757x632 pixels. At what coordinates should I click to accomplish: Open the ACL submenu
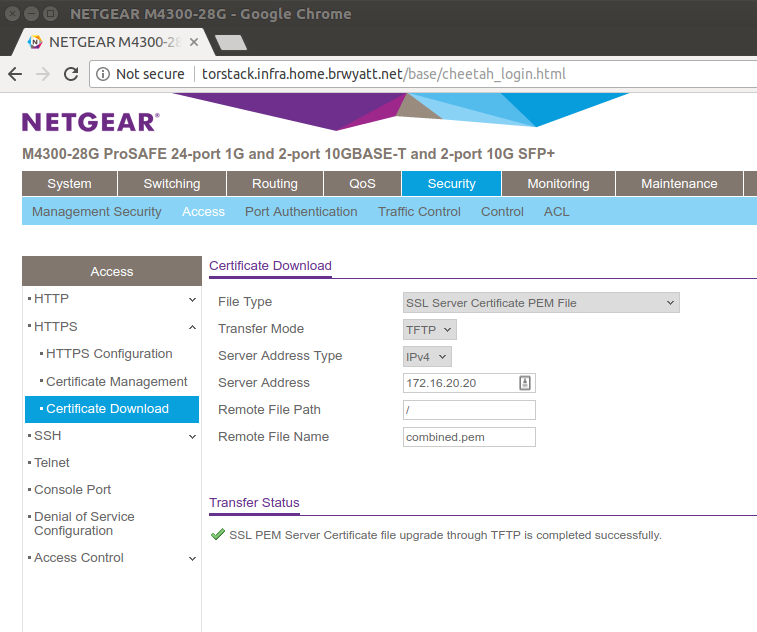click(557, 211)
